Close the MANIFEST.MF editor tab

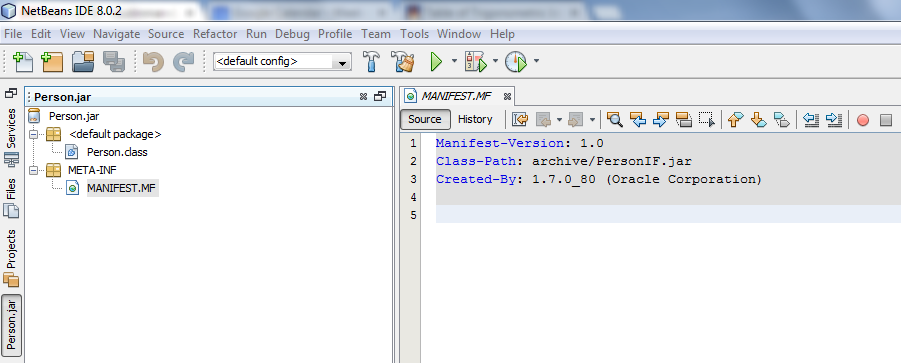(507, 96)
